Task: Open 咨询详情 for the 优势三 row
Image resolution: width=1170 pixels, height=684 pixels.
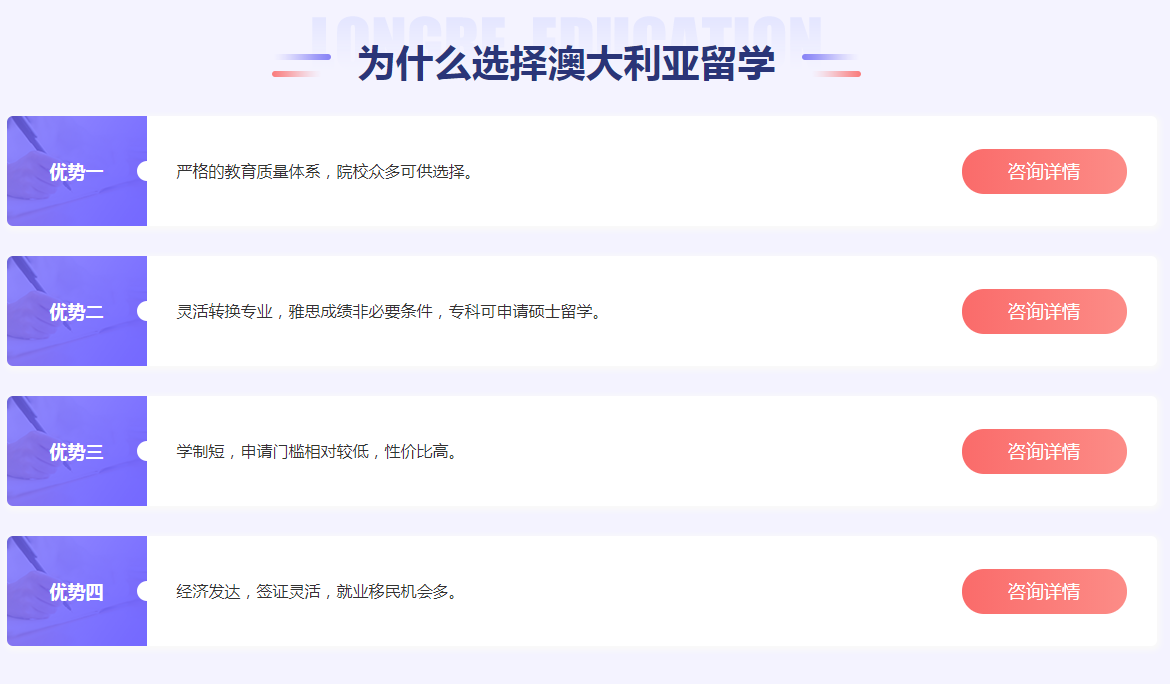Action: (1043, 451)
